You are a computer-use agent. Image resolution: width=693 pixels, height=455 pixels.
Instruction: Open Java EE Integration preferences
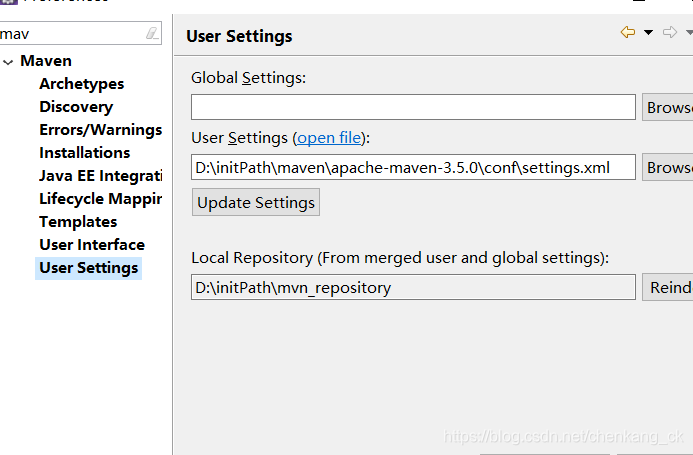pyautogui.click(x=100, y=176)
